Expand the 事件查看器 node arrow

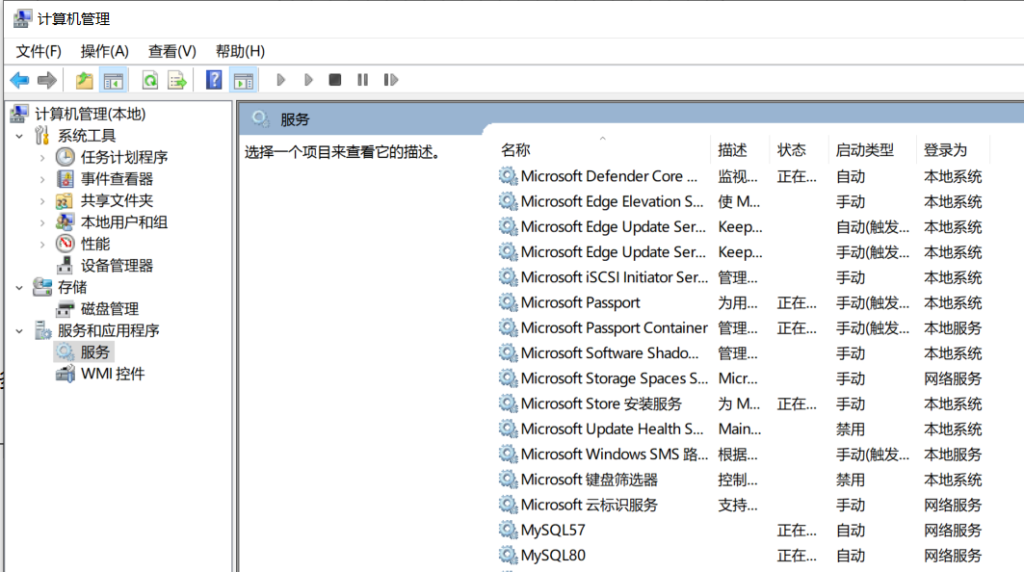(x=42, y=179)
